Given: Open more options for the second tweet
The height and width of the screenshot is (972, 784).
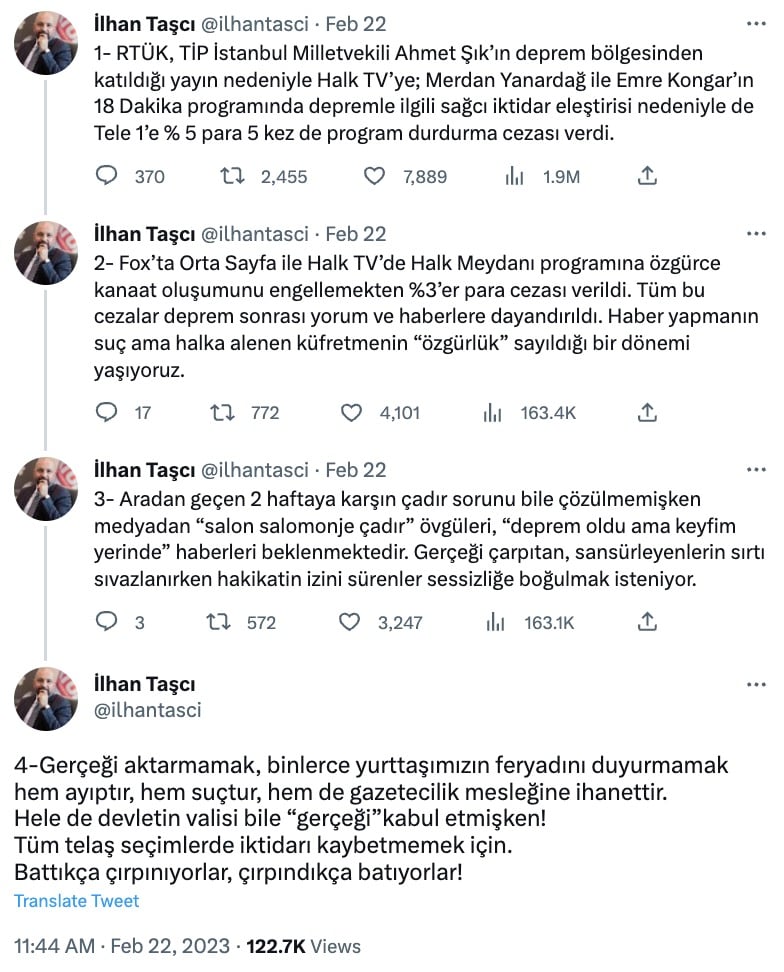Looking at the screenshot, I should click(756, 234).
